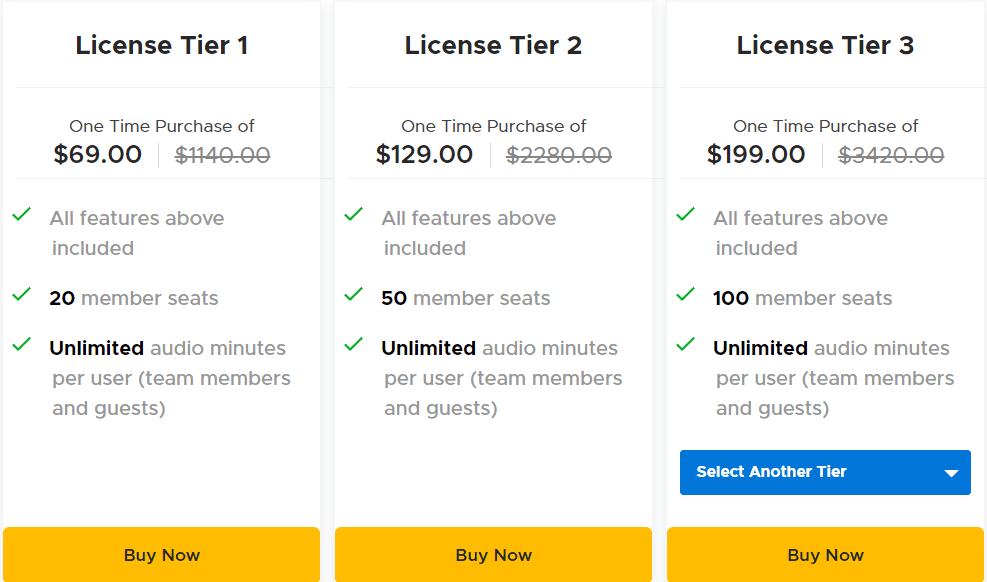987x582 pixels.
Task: Click the checkmark next to 100 member seats
Action: (686, 293)
